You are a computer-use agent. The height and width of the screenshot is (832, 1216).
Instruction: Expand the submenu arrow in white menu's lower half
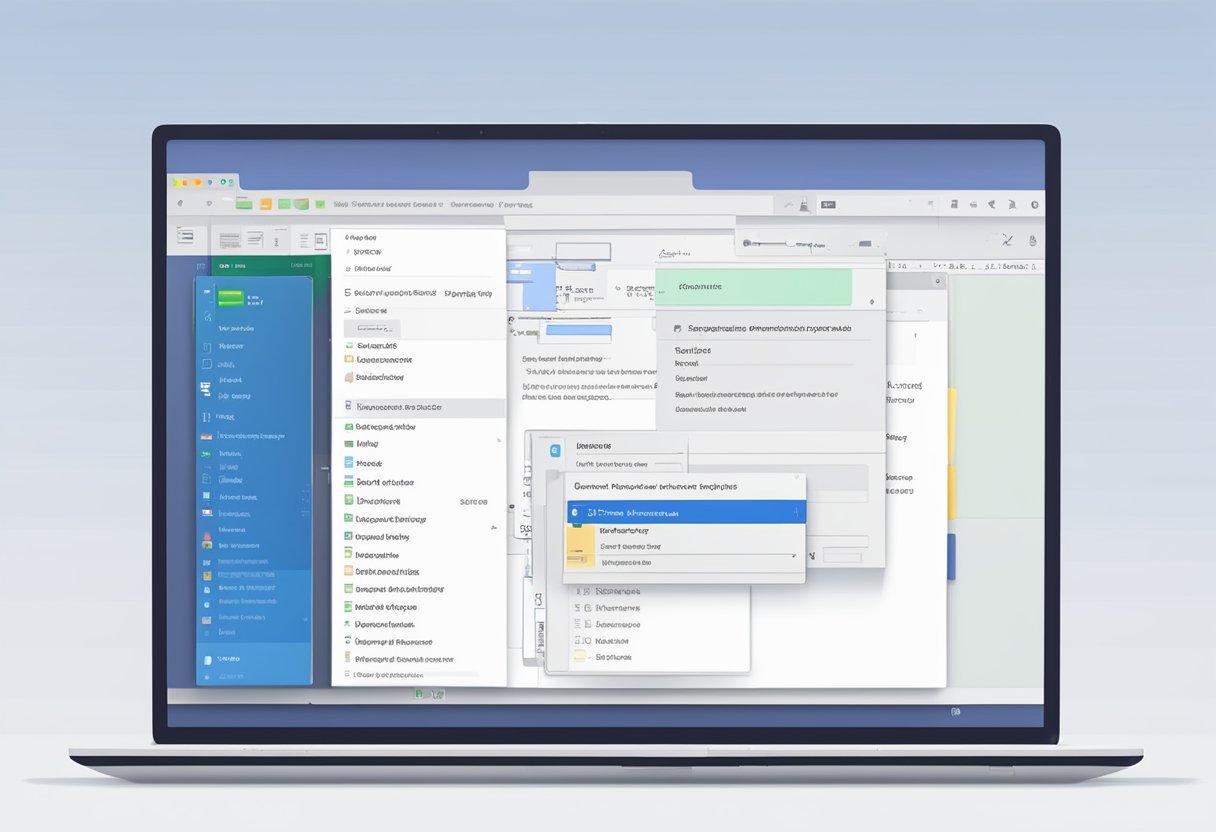click(x=493, y=526)
